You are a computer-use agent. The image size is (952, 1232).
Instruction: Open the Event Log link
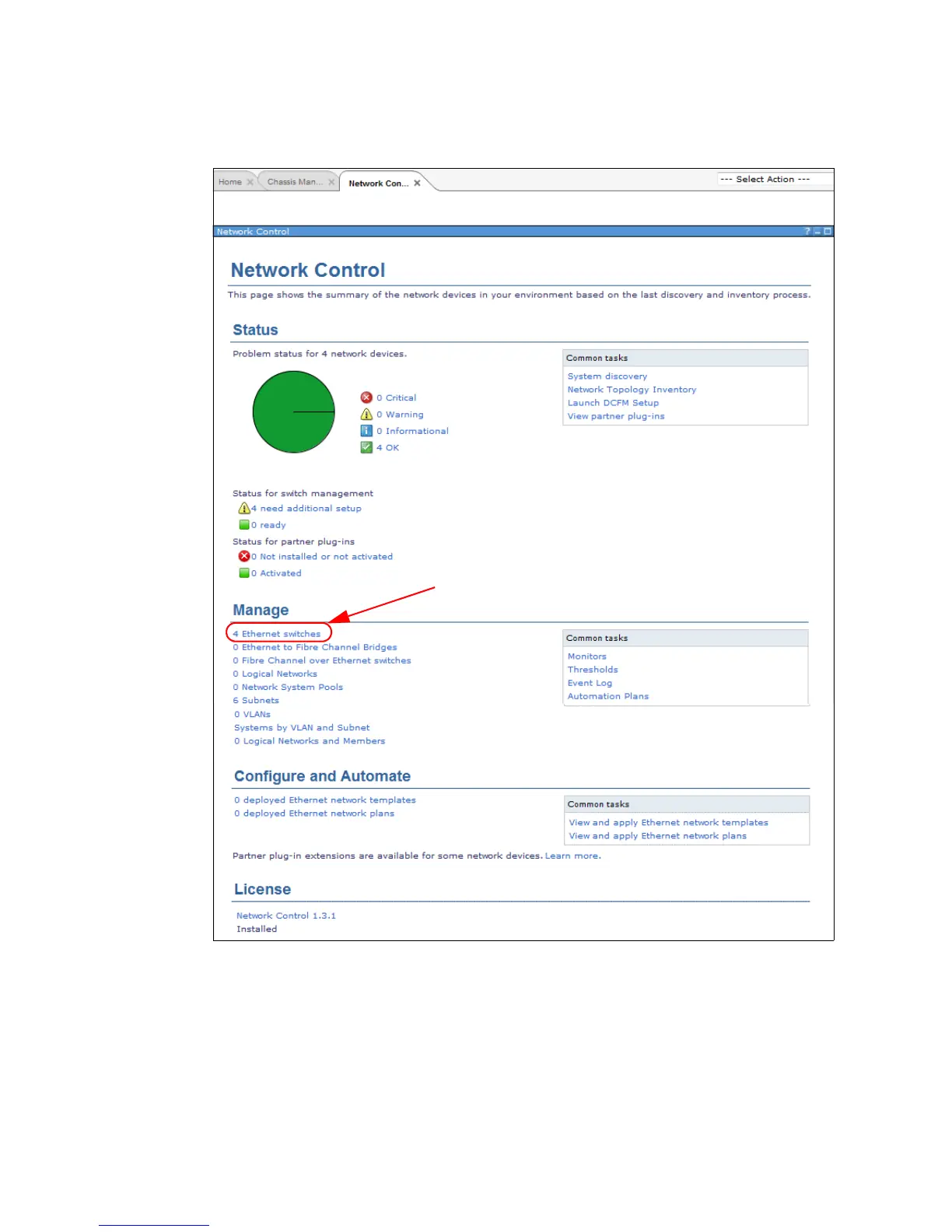[590, 683]
